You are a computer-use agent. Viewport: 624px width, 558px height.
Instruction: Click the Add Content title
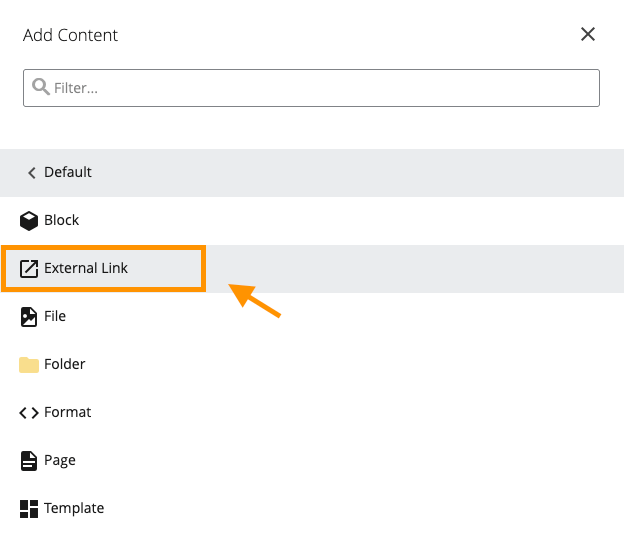pyautogui.click(x=70, y=35)
